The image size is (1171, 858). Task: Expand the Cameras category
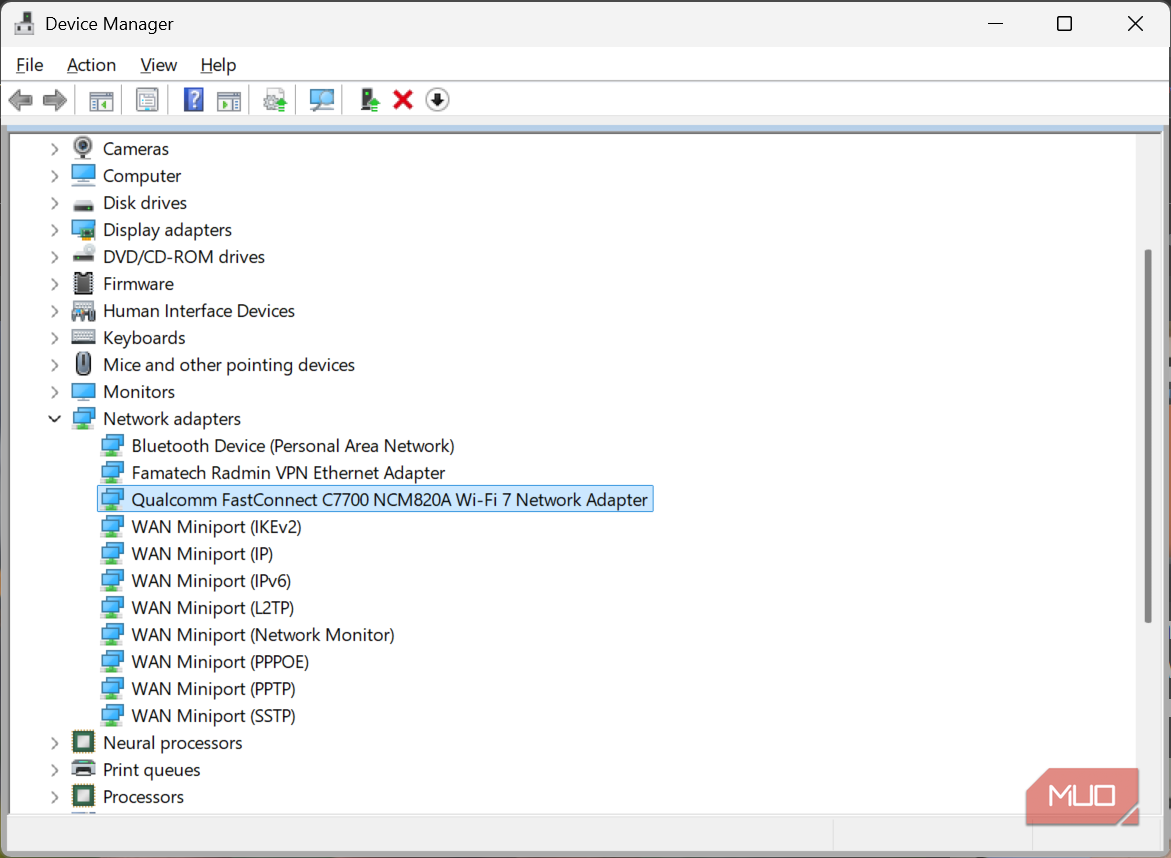(54, 149)
